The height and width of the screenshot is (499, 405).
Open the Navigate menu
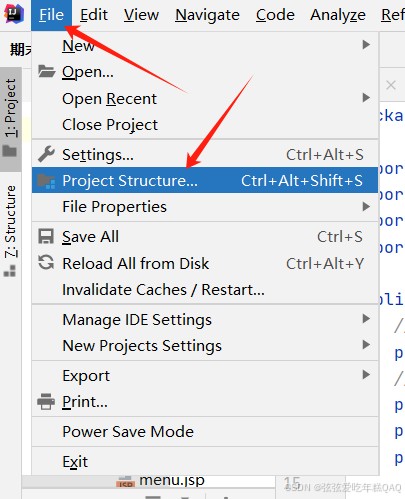coord(207,15)
